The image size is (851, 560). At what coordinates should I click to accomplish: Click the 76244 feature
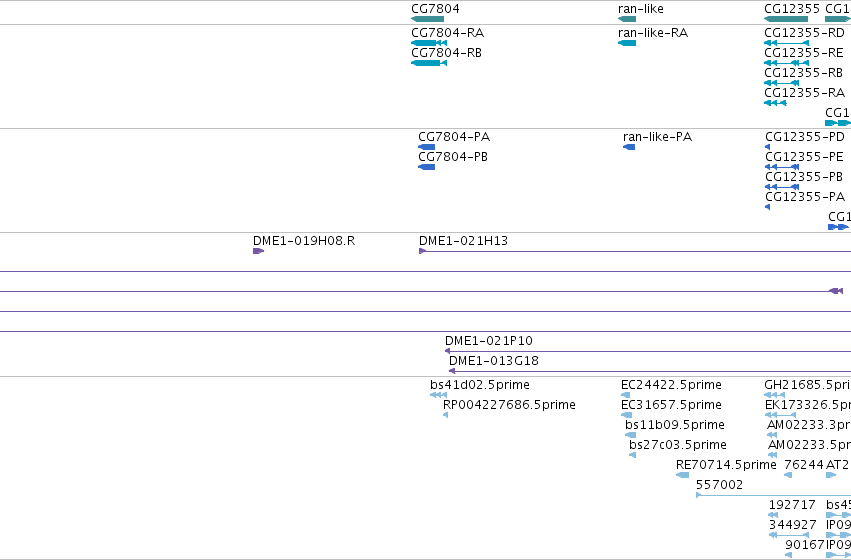[788, 475]
